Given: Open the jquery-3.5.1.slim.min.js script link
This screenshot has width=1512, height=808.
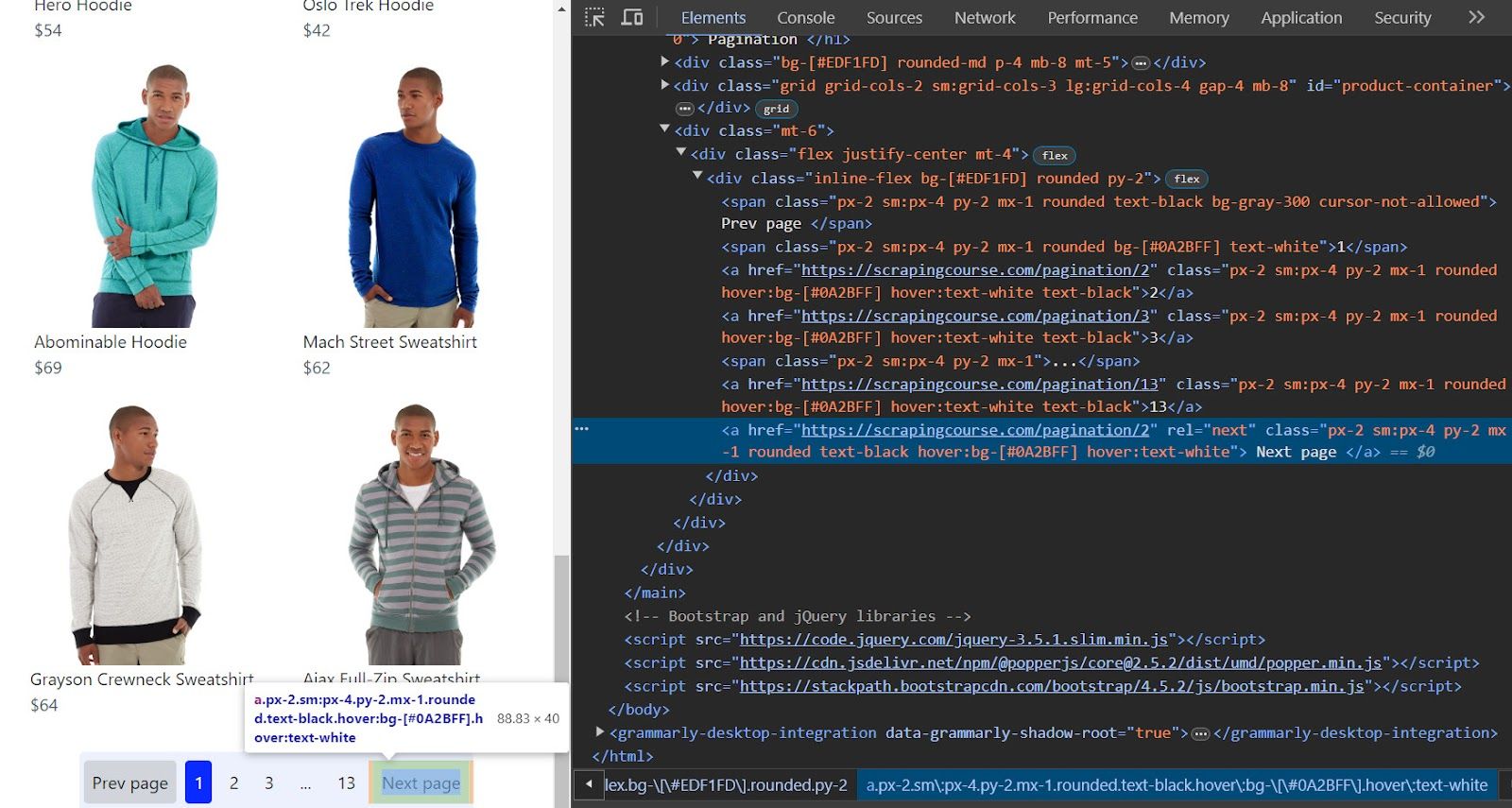Looking at the screenshot, I should 954,640.
